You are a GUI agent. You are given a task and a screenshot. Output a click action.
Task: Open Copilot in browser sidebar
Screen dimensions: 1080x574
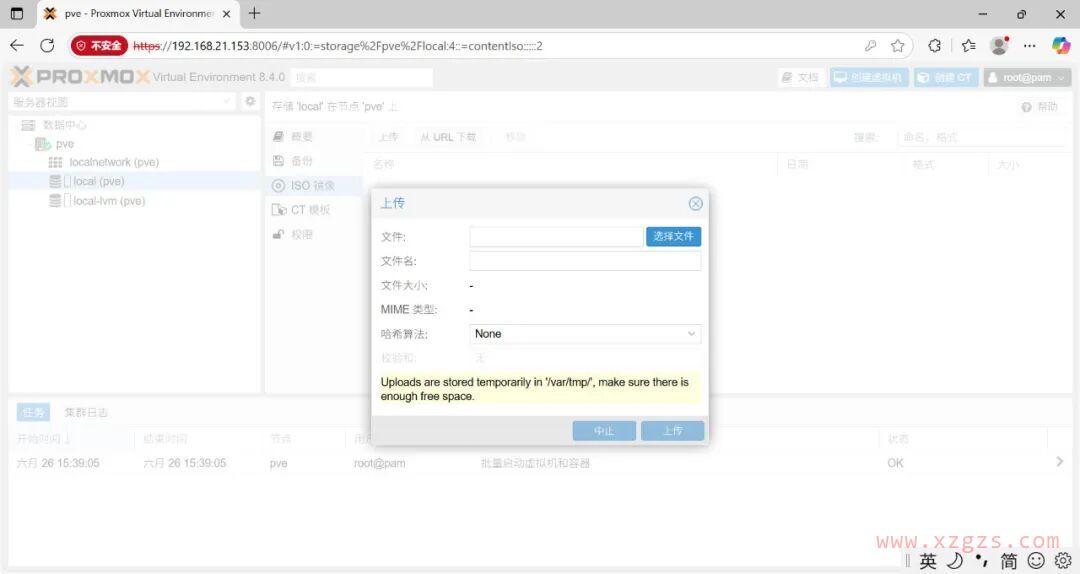click(1061, 46)
